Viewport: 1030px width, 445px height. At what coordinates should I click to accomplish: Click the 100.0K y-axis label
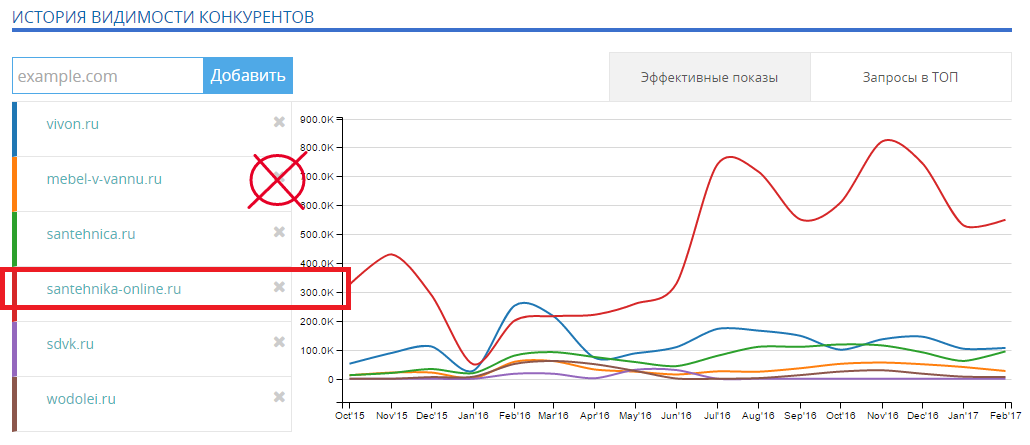coord(317,350)
